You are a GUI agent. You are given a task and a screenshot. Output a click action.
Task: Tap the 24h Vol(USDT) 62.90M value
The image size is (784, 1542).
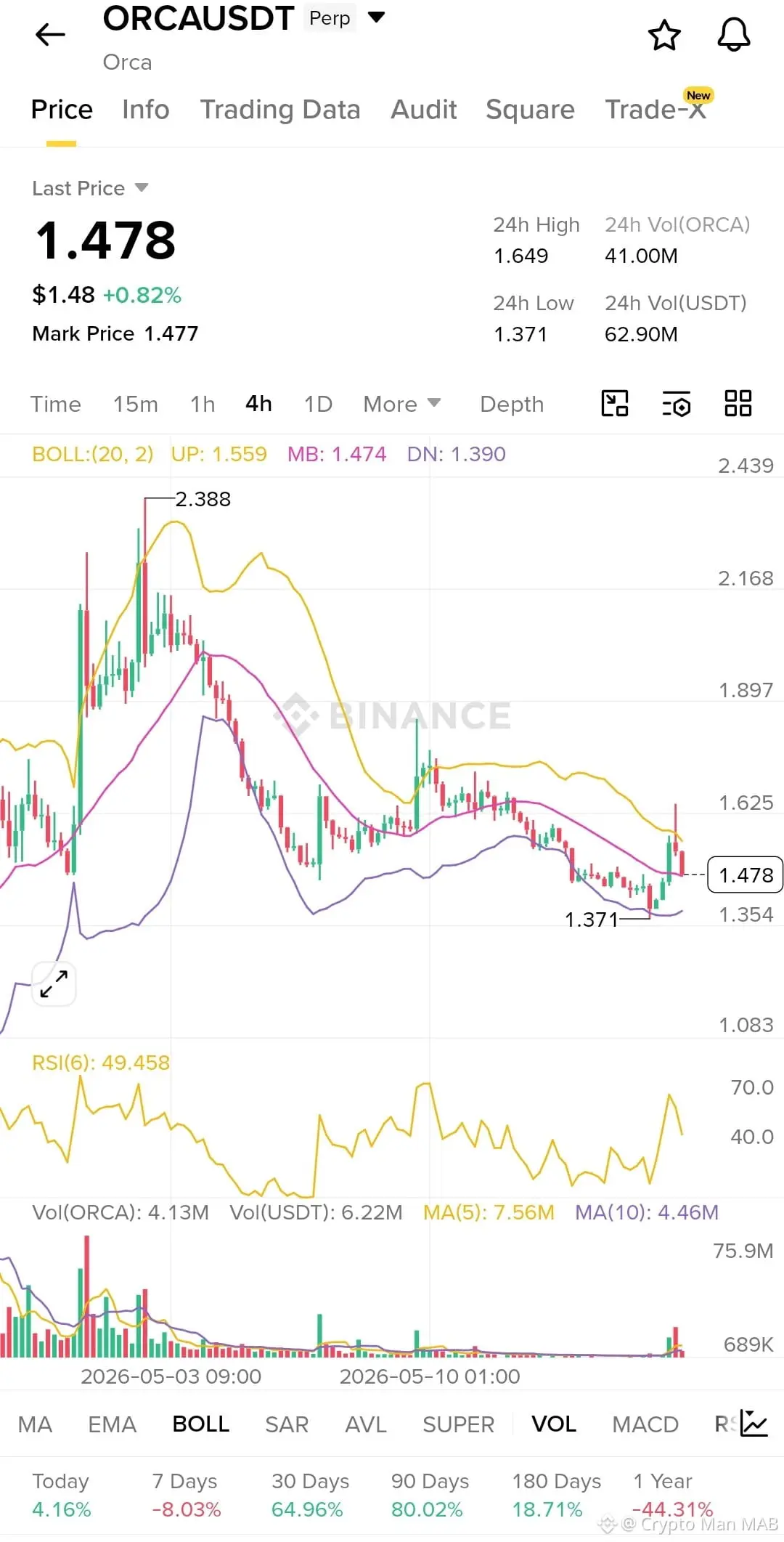coord(641,334)
